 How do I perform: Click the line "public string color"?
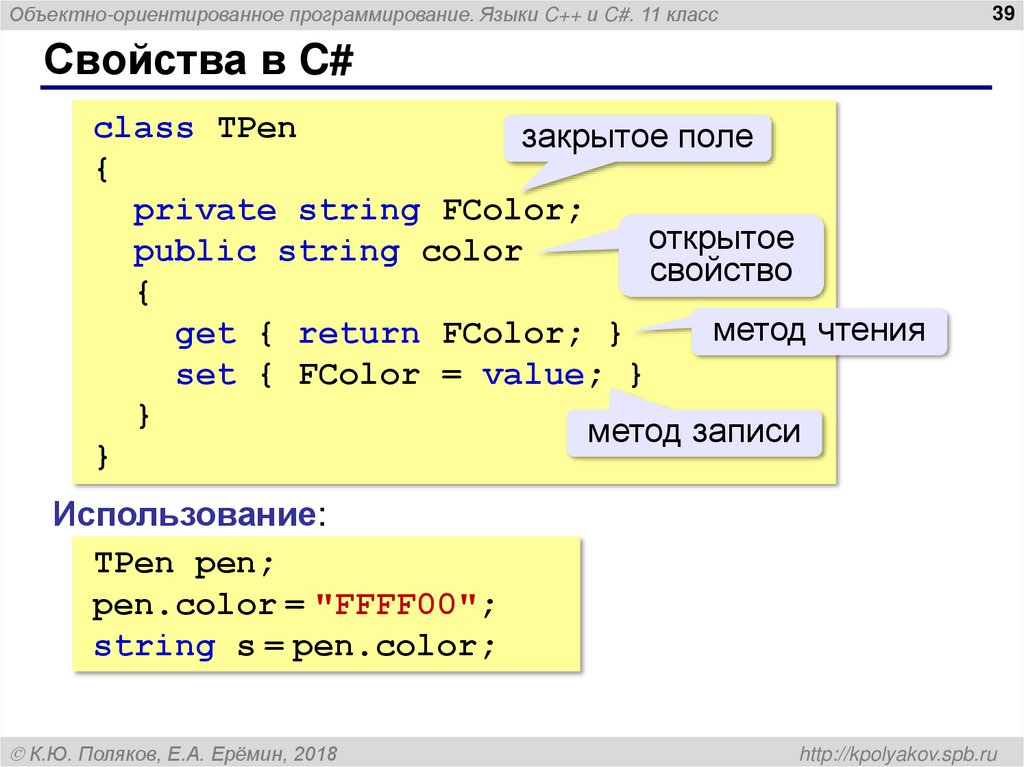328,252
